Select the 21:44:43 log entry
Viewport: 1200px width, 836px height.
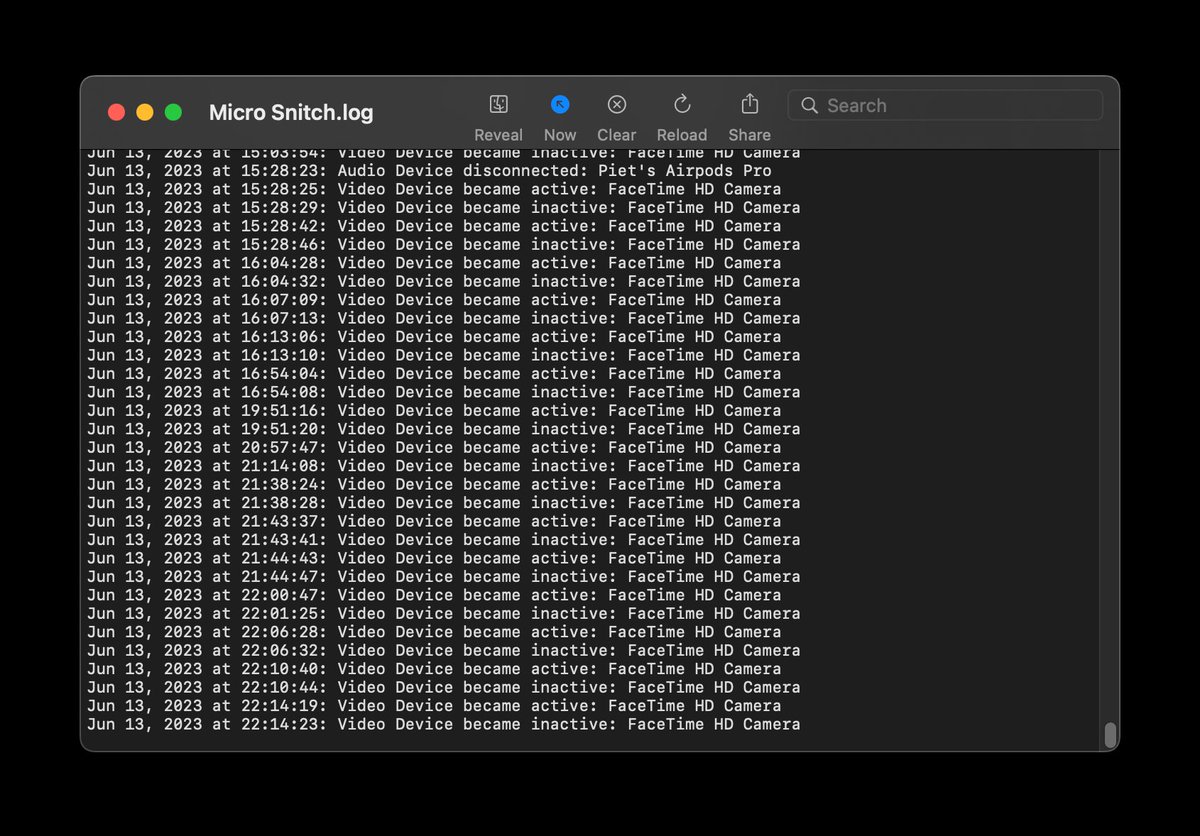[x=434, y=558]
